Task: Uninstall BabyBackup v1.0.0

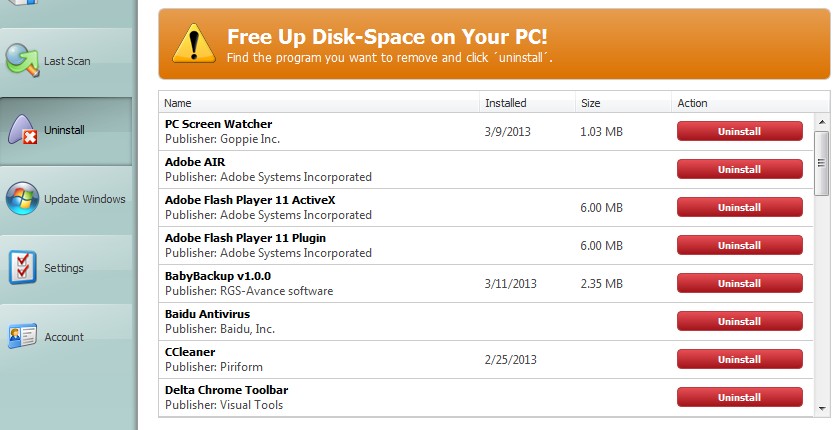Action: click(x=739, y=283)
